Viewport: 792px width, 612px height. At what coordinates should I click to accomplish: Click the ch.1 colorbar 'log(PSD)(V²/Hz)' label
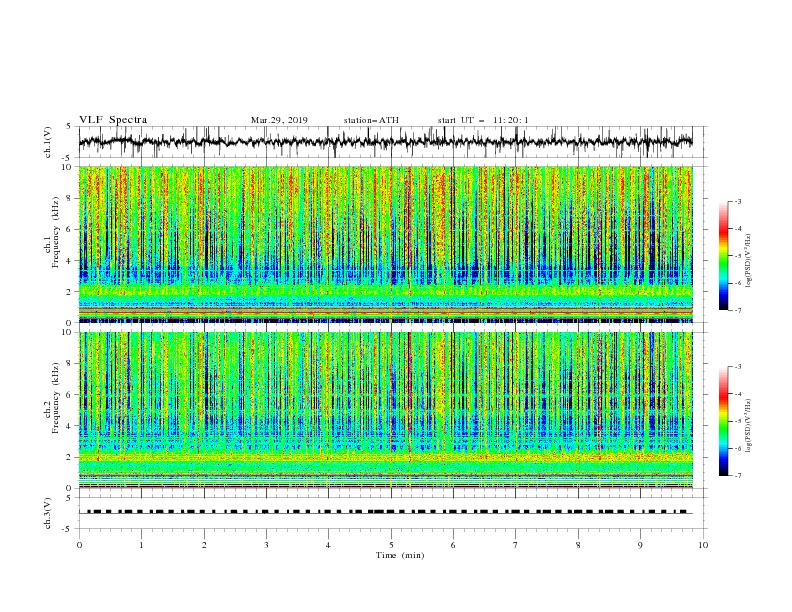click(749, 261)
